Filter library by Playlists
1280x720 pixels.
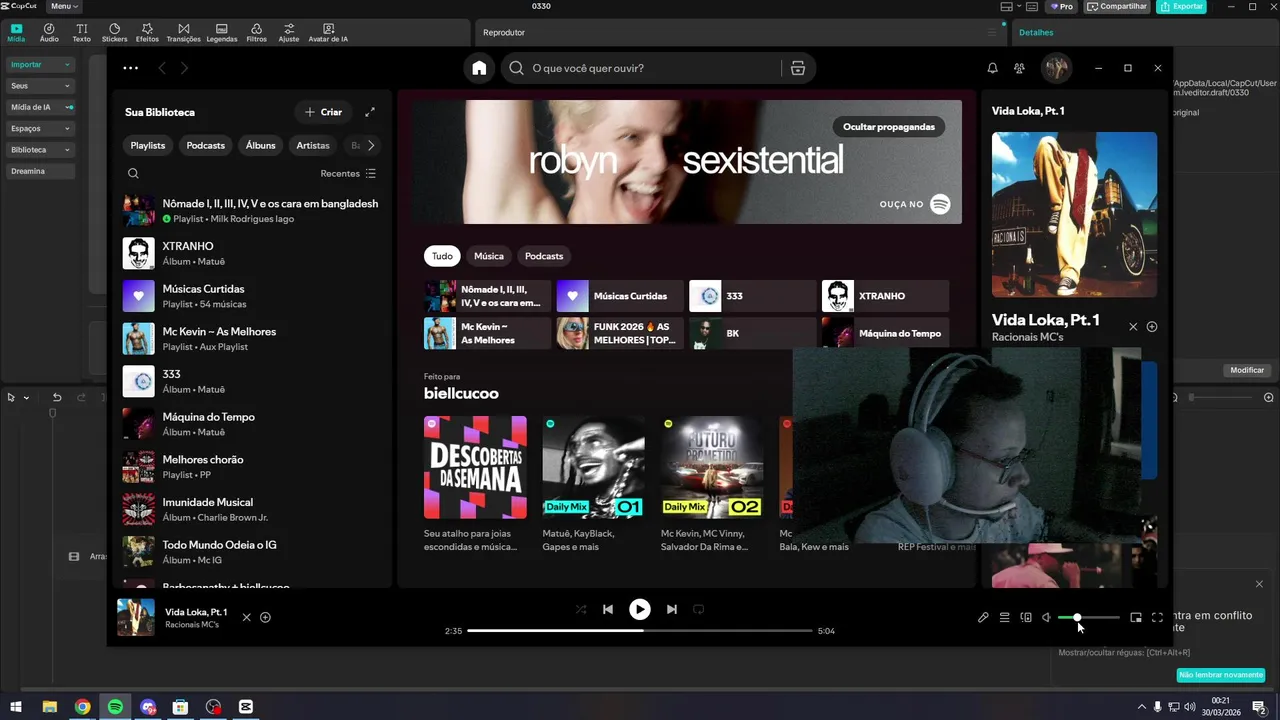(148, 146)
